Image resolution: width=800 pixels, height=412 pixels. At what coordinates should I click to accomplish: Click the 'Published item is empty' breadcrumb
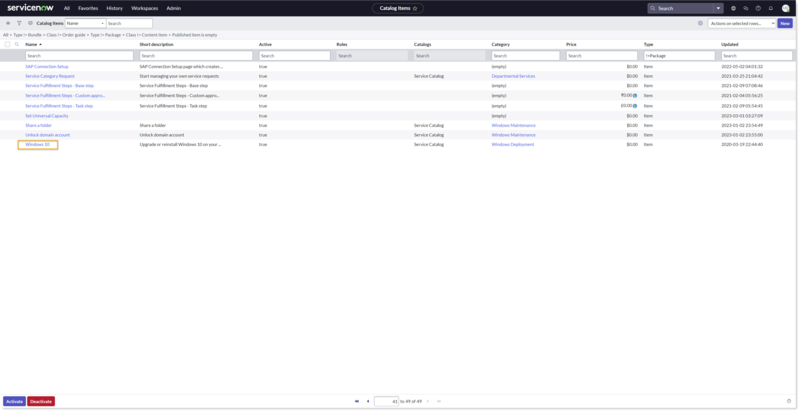[x=194, y=35]
